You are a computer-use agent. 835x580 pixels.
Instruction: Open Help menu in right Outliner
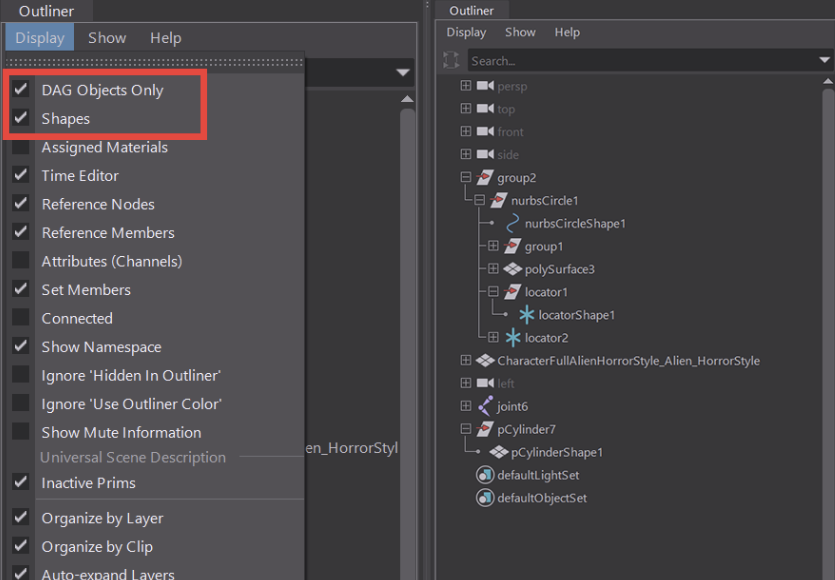(x=567, y=32)
